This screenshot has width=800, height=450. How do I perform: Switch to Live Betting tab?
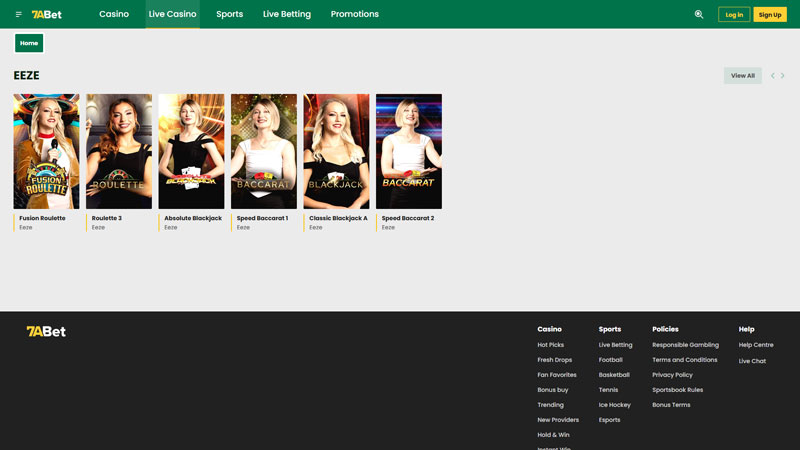(287, 14)
